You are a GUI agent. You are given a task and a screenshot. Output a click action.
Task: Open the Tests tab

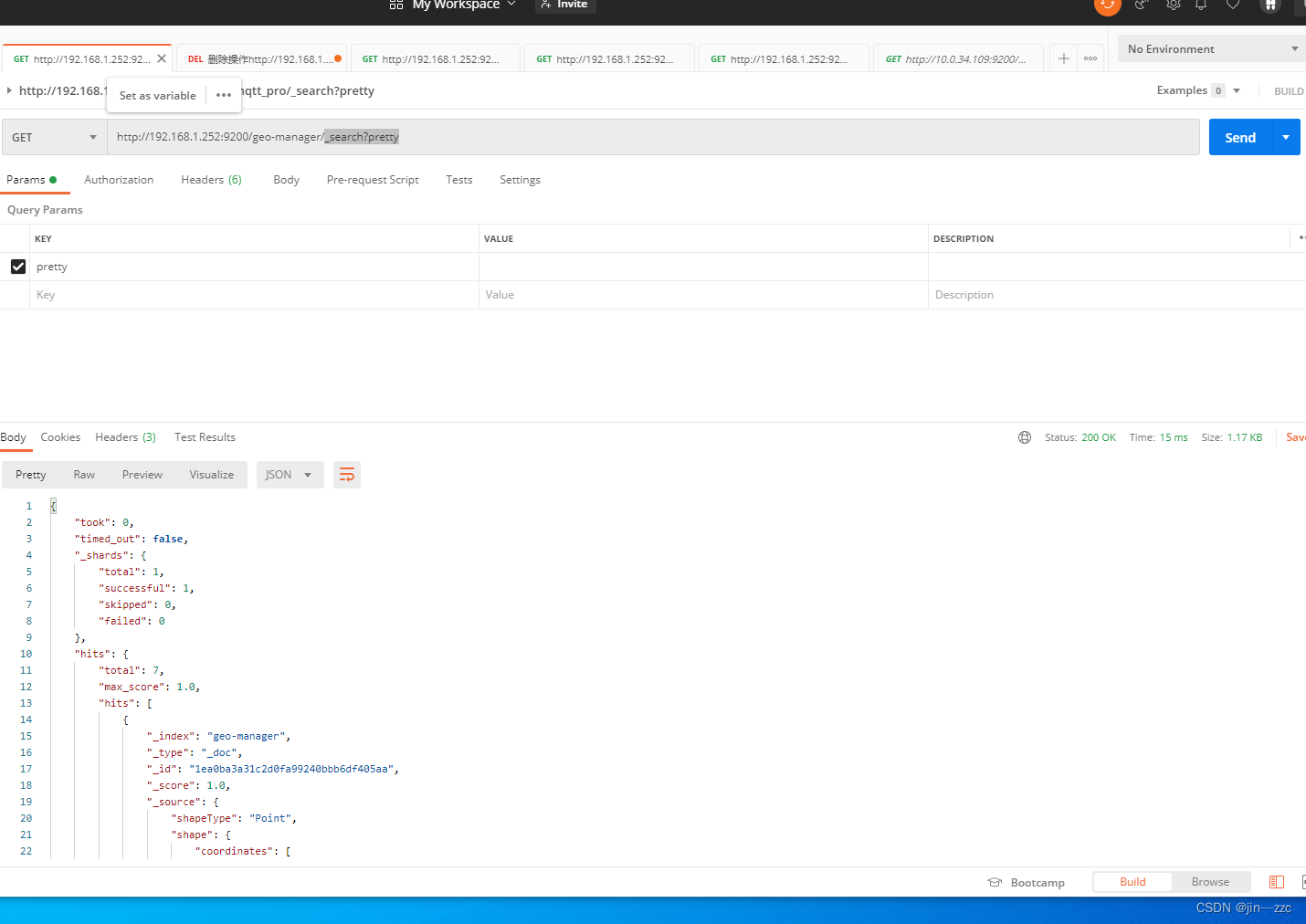(x=459, y=180)
